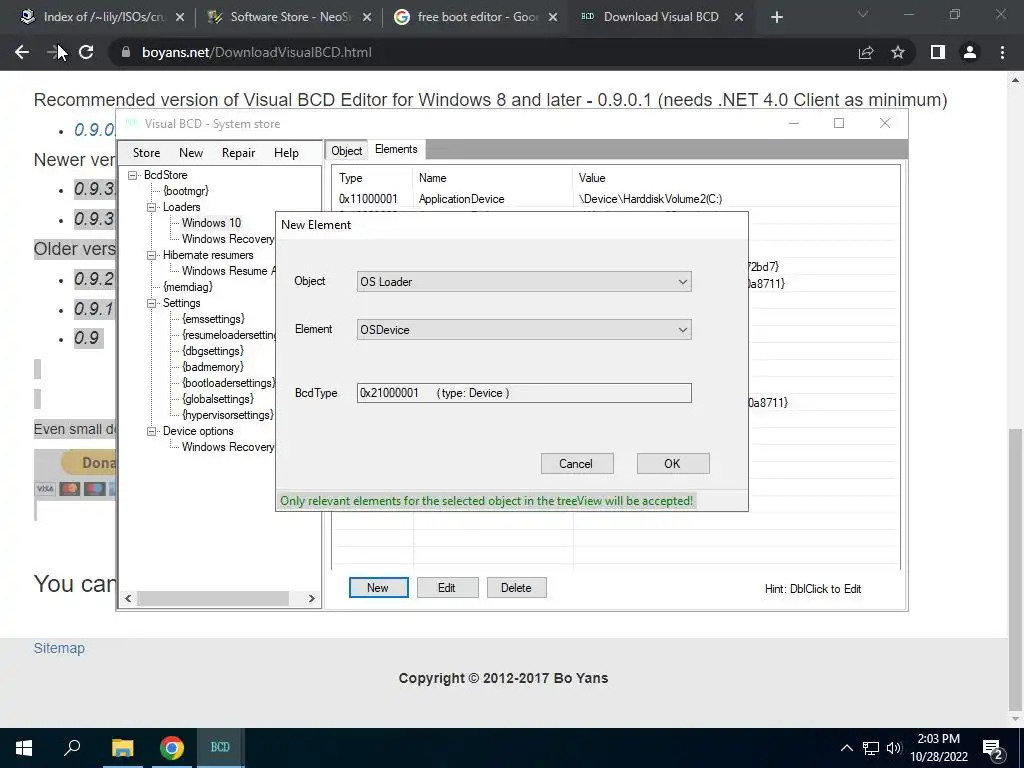This screenshot has height=768, width=1024.
Task: Click Cancel in New Element dialog
Action: pos(577,464)
